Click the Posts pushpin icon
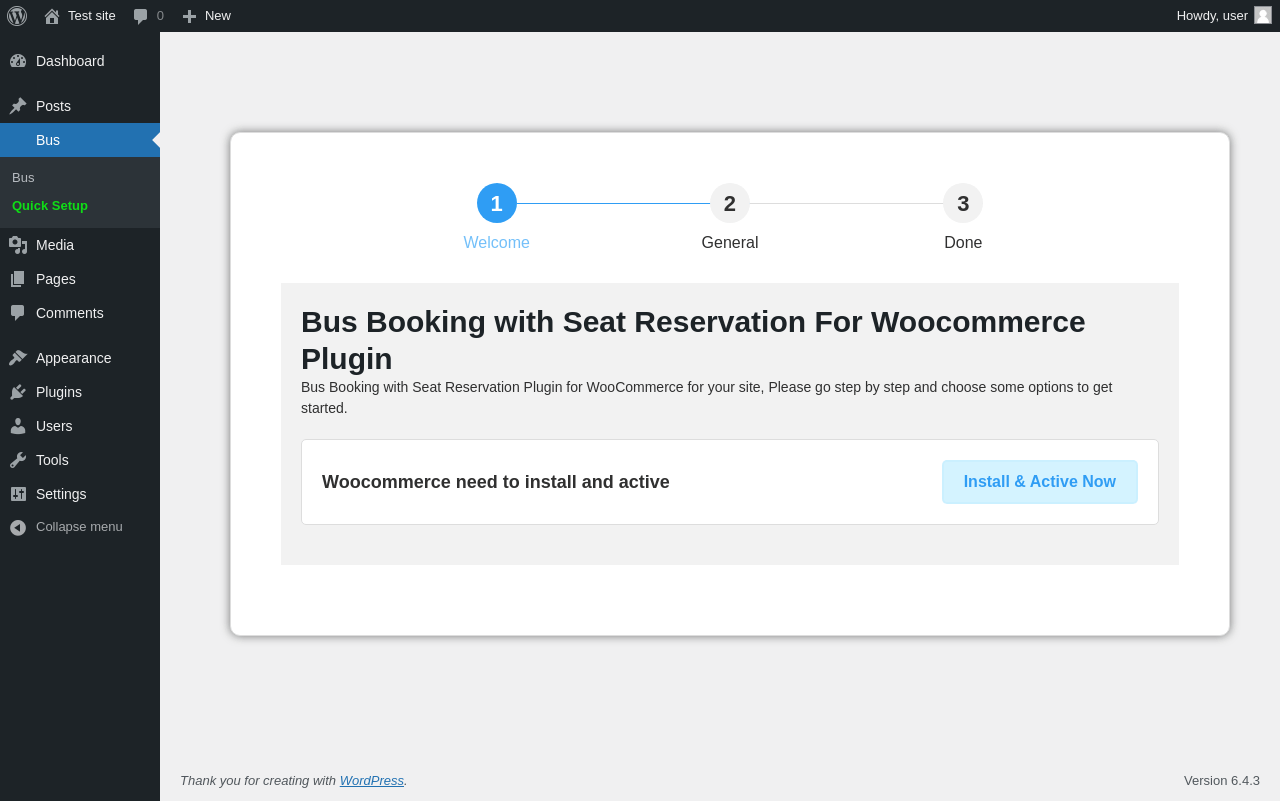 tap(18, 106)
